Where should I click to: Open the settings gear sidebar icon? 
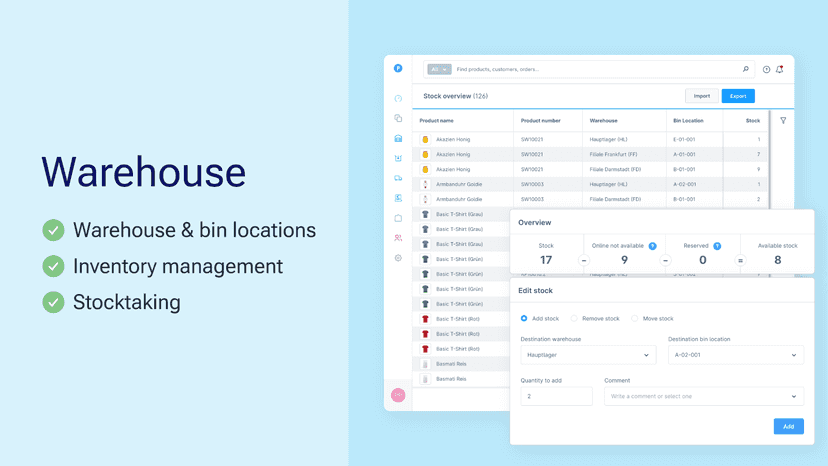398,258
